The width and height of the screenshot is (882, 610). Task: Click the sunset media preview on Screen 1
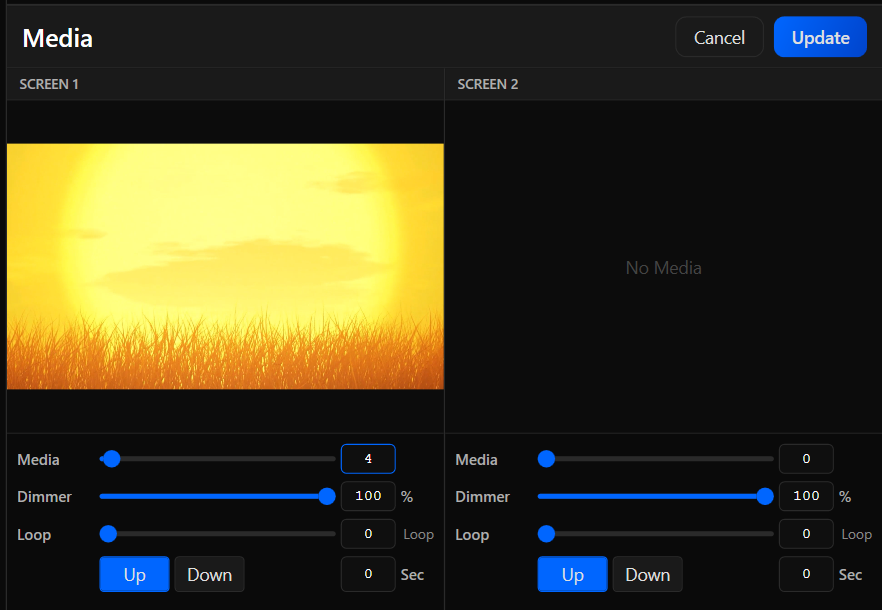click(x=225, y=265)
